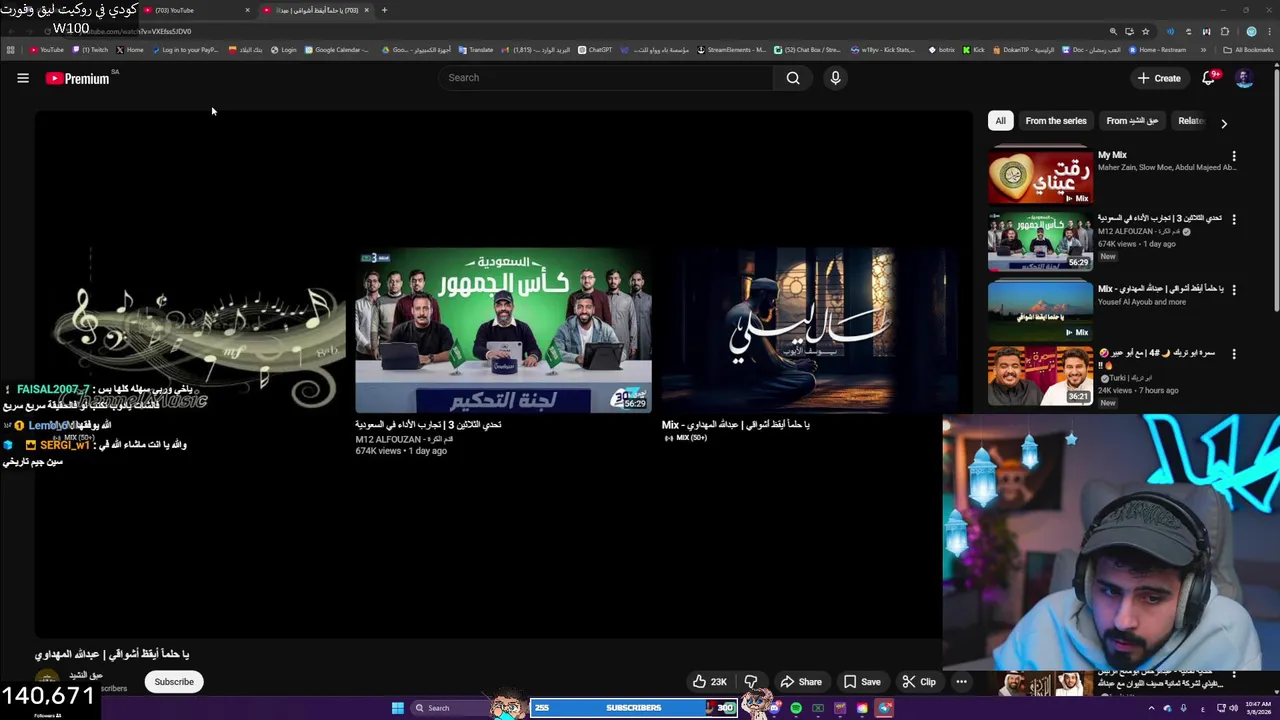Open Spotify from the taskbar
The image size is (1280, 720).
pos(796,708)
